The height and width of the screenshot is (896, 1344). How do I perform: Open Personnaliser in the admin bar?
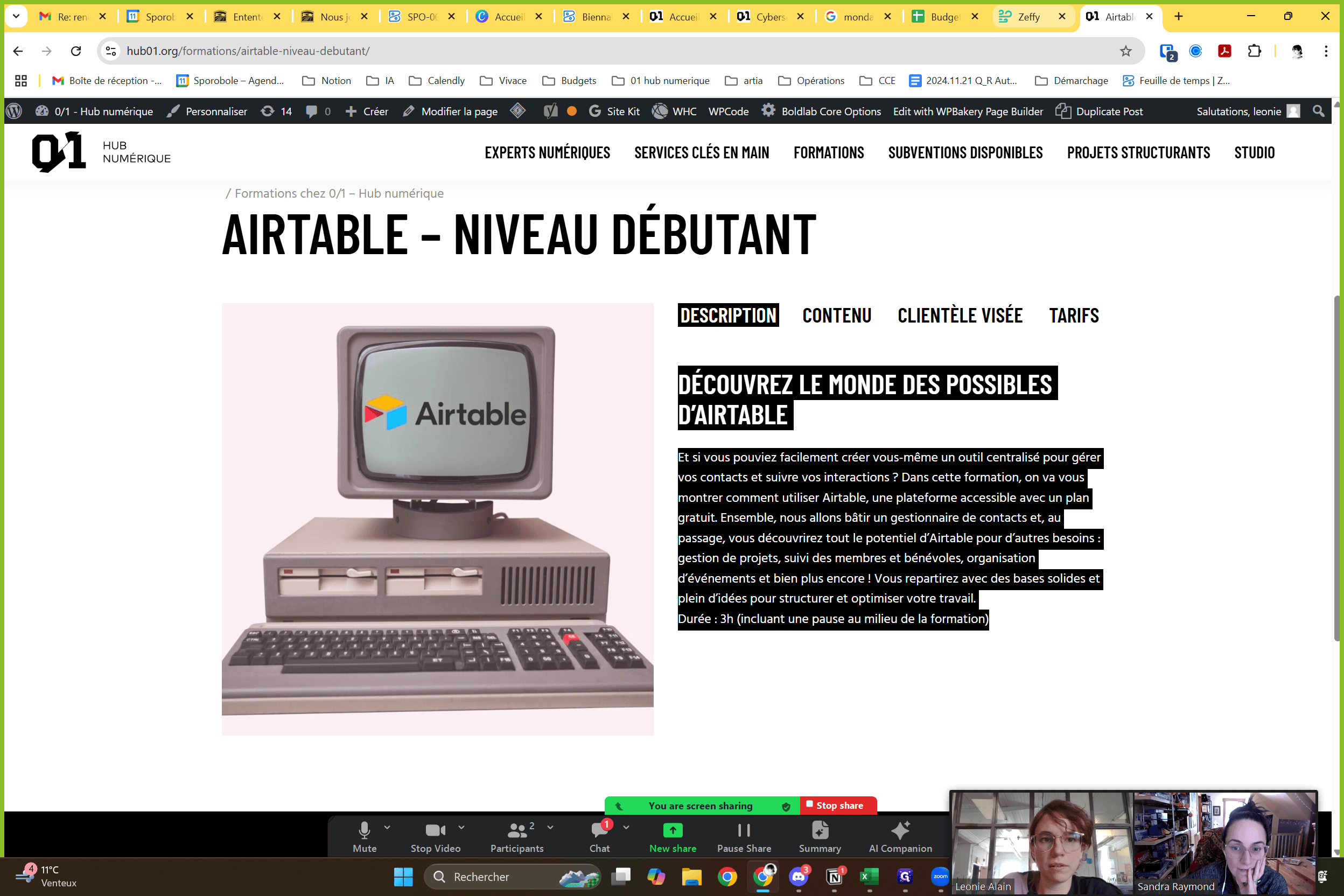pos(207,111)
